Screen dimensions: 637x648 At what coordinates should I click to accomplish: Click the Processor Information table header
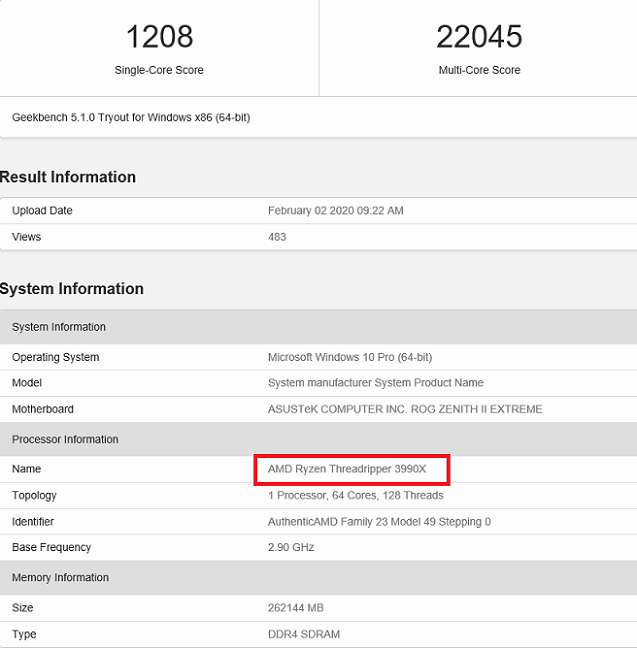(318, 439)
